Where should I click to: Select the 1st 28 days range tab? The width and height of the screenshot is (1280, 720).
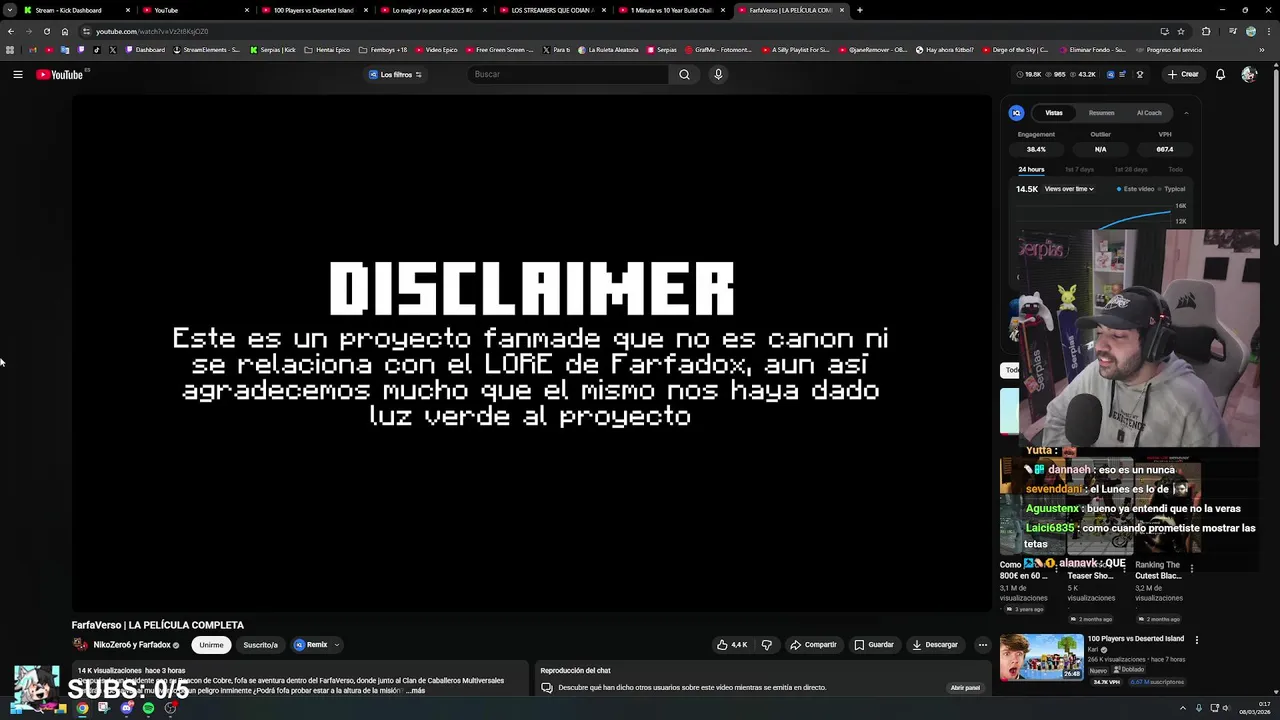(1131, 170)
